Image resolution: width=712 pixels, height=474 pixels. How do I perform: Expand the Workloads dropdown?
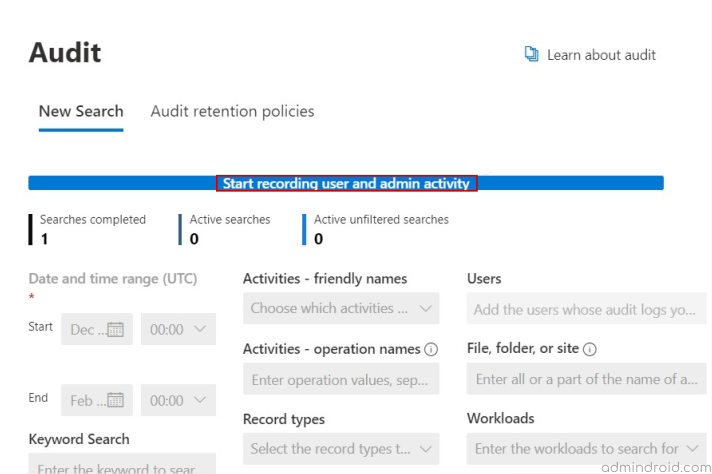[586, 449]
